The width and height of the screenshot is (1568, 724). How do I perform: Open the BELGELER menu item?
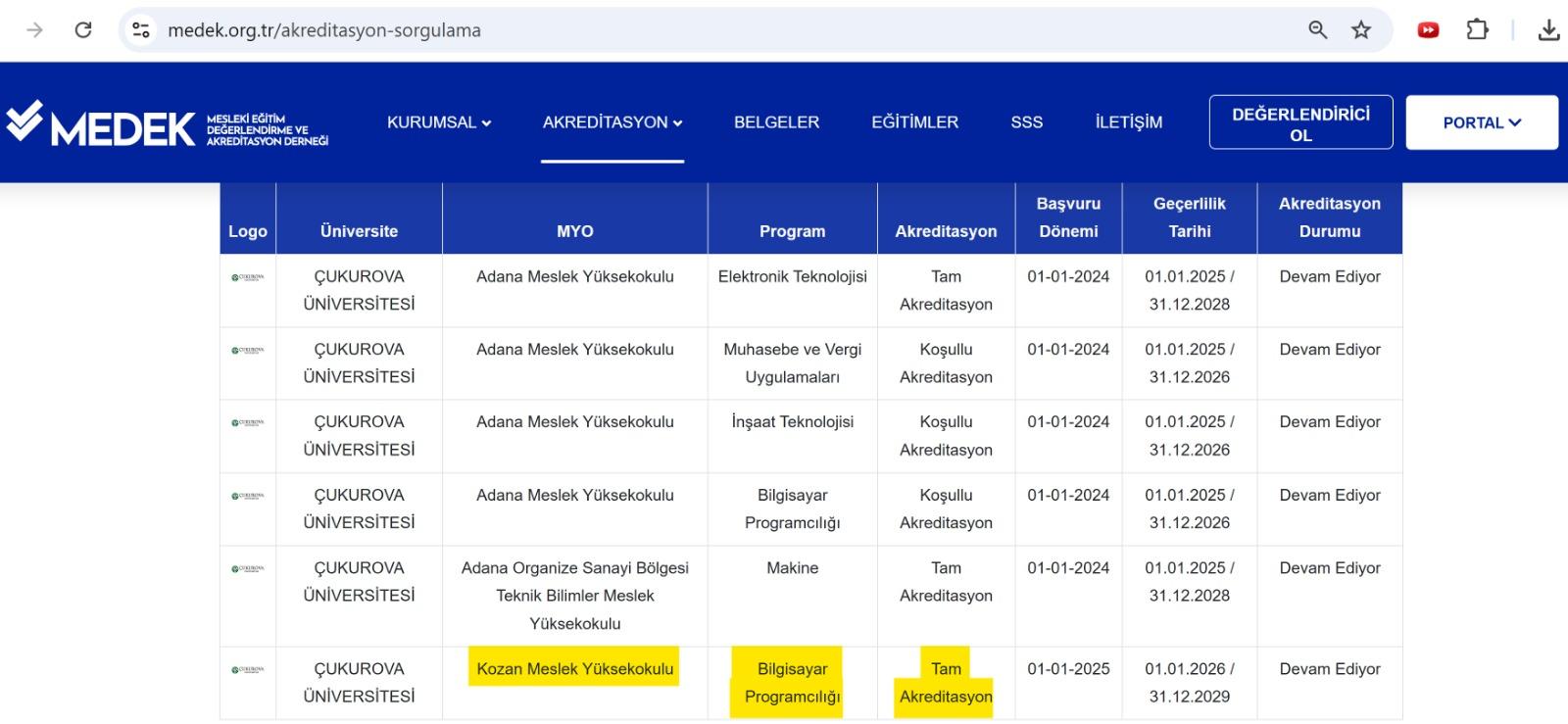[776, 122]
